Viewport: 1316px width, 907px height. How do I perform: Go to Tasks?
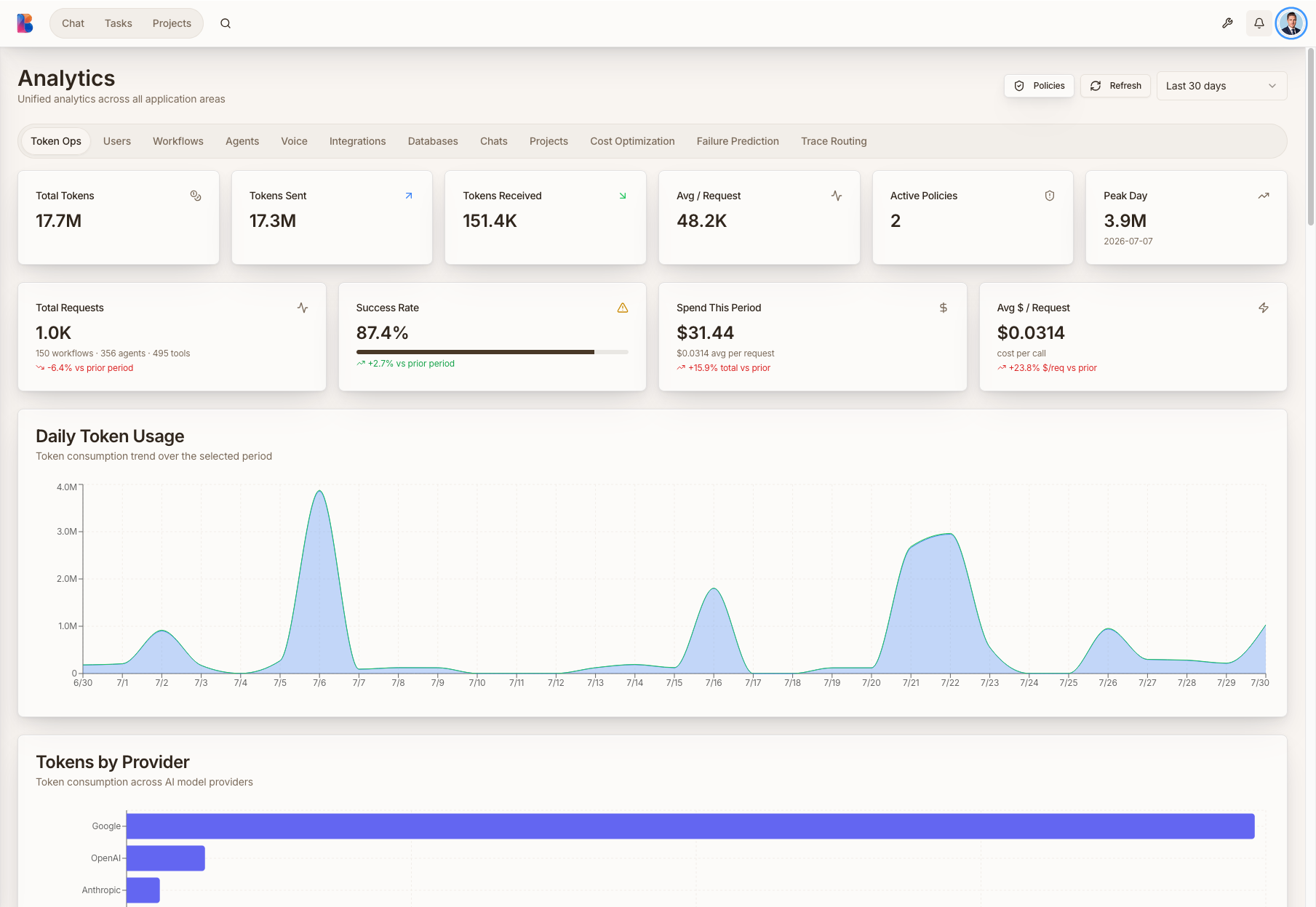click(x=119, y=23)
